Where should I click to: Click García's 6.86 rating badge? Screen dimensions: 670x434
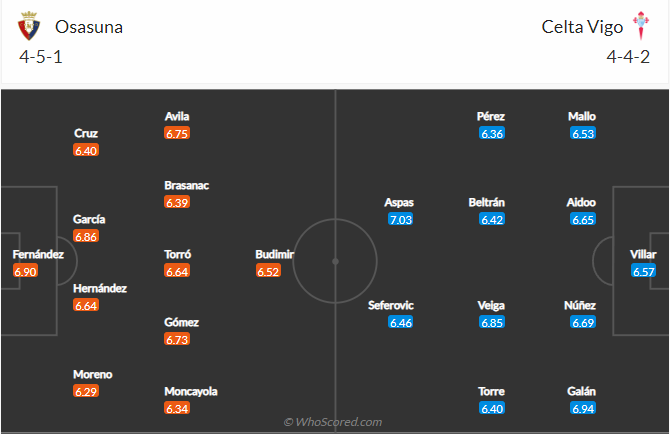tap(86, 237)
